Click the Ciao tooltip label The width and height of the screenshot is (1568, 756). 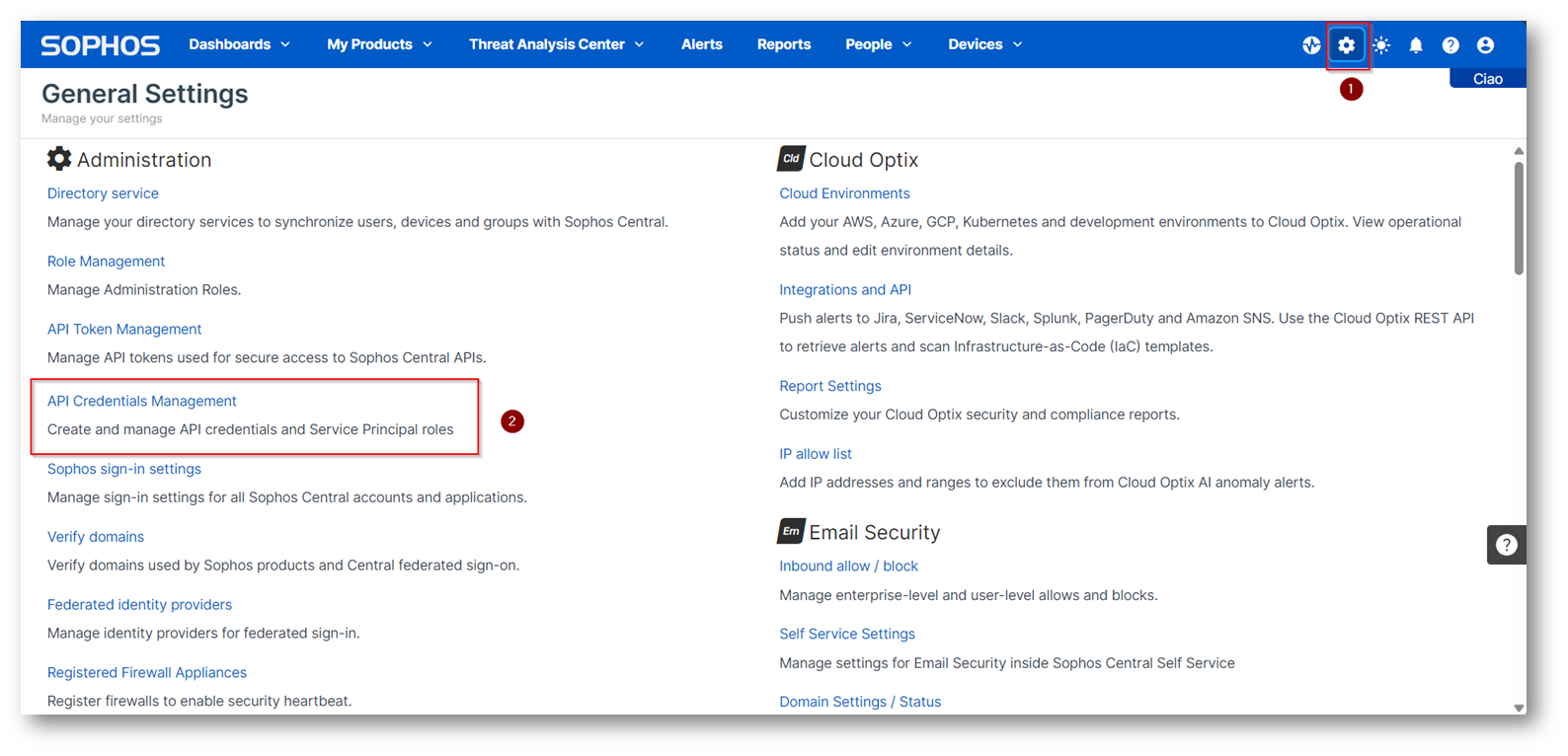(x=1488, y=79)
